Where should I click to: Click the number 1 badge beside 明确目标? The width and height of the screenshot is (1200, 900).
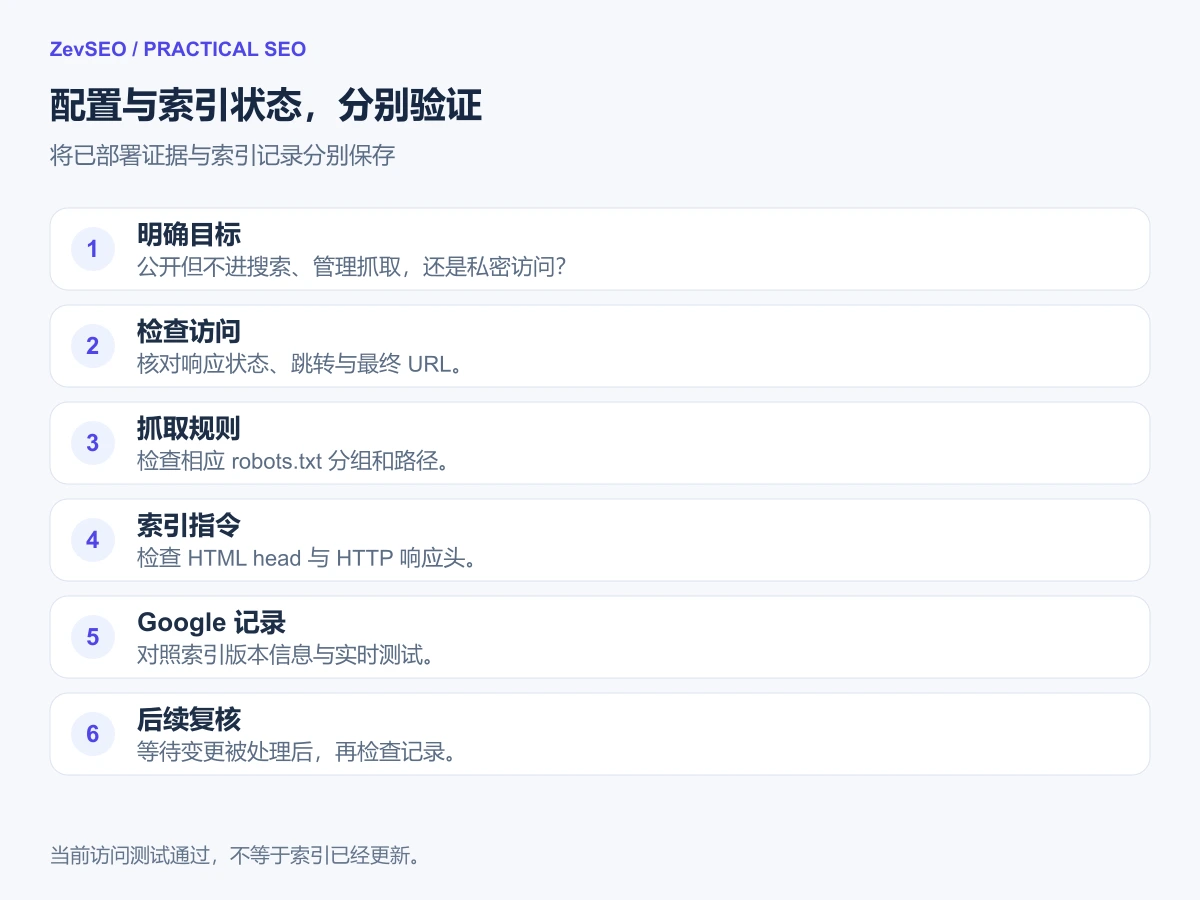tap(93, 249)
